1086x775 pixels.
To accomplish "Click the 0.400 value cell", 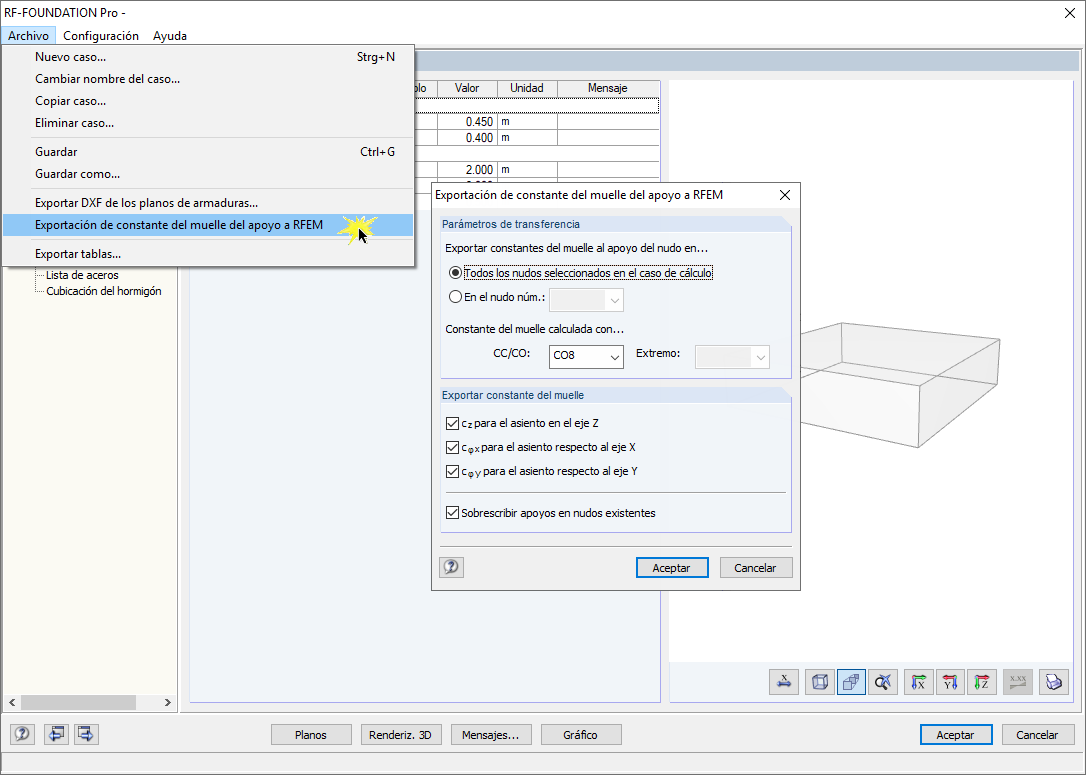I will [x=468, y=138].
